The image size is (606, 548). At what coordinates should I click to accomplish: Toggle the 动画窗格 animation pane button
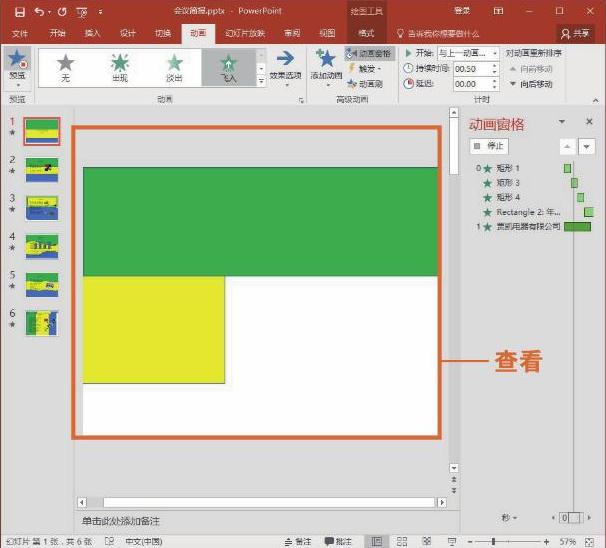[x=369, y=53]
